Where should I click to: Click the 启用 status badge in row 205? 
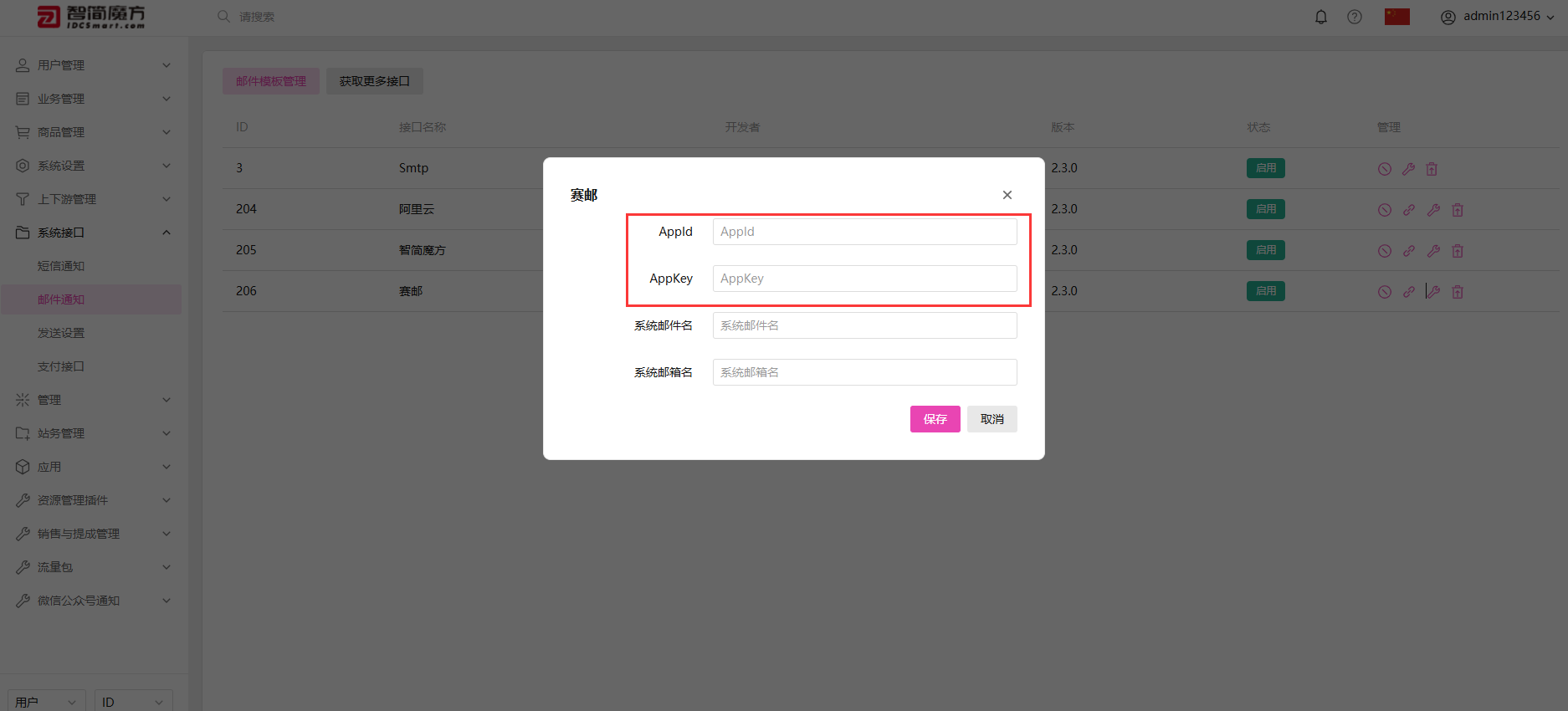point(1266,250)
